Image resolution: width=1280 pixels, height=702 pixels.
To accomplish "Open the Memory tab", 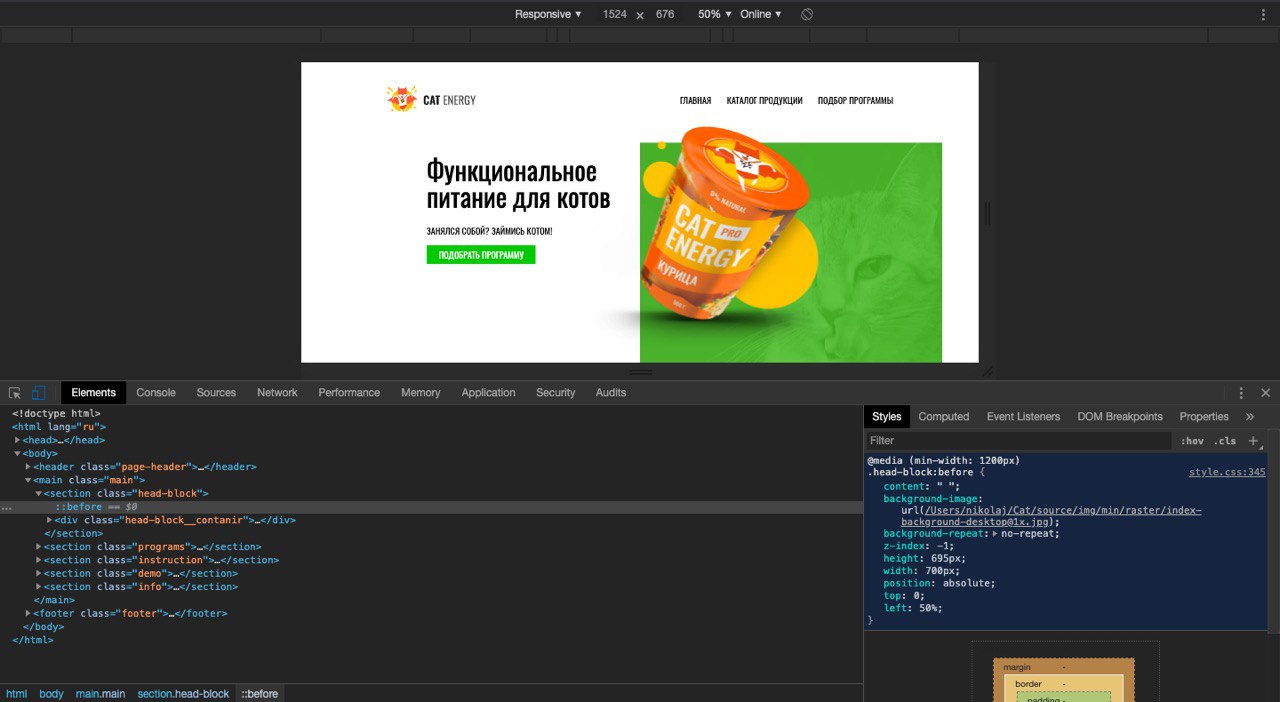I will pos(420,393).
